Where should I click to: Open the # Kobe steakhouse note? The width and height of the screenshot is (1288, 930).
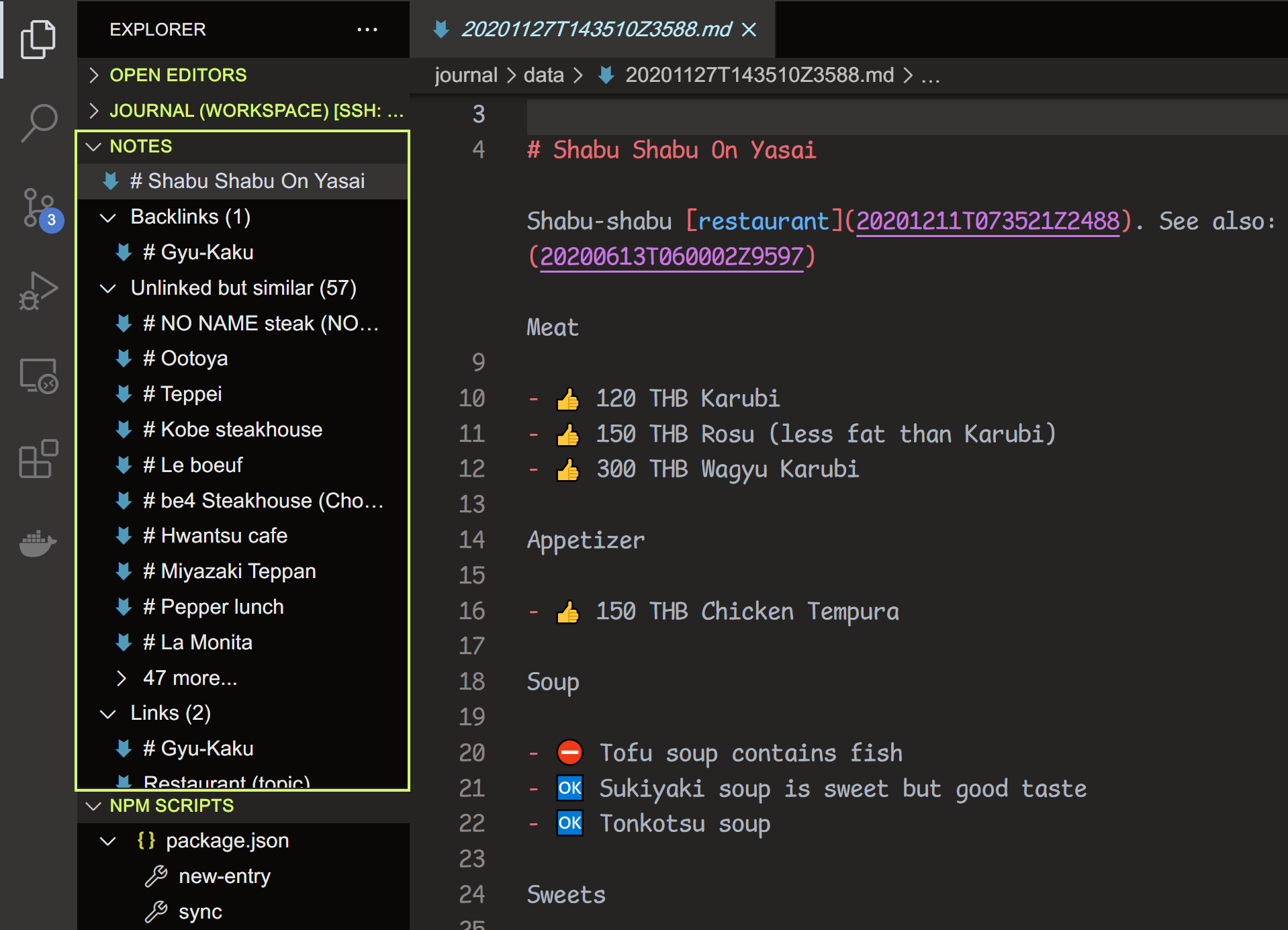(x=242, y=430)
